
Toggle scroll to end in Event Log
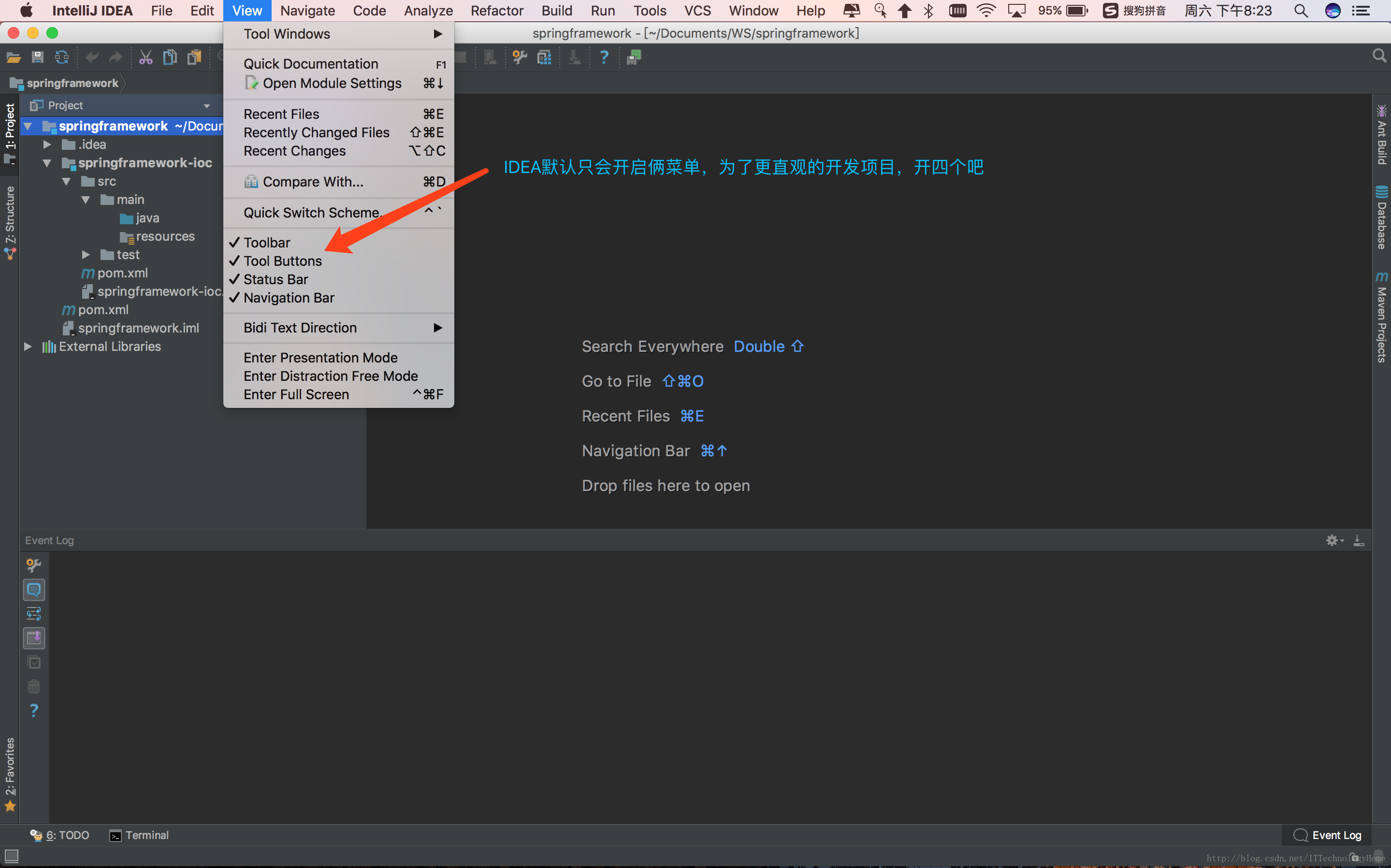tap(34, 638)
